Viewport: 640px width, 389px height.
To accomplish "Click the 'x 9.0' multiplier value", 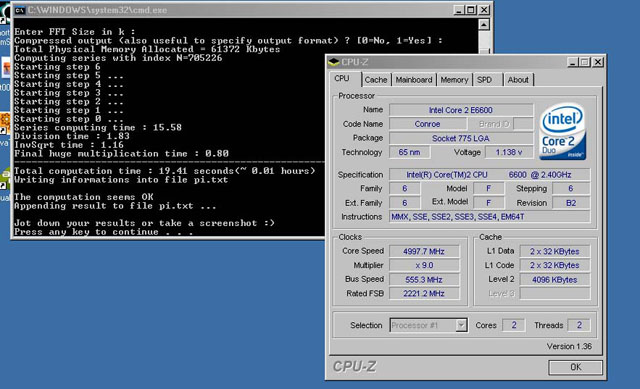I will click(424, 265).
